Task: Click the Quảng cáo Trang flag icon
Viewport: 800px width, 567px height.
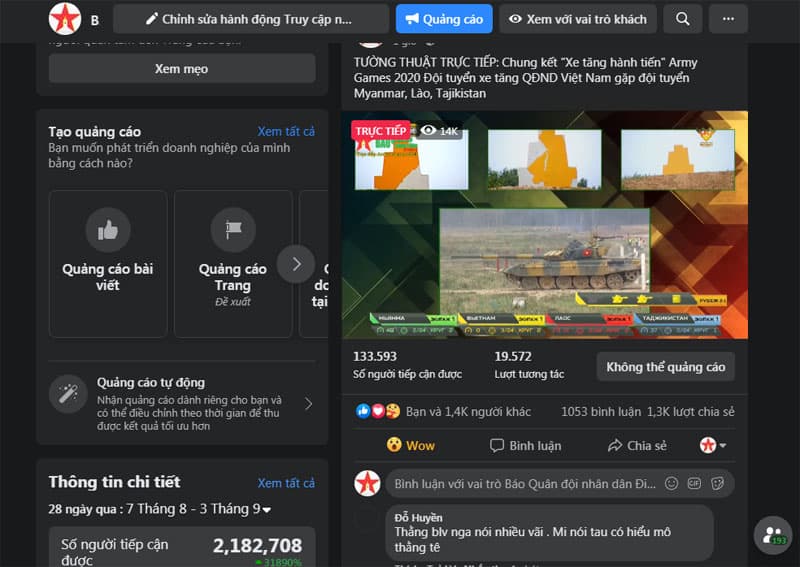Action: pos(233,230)
